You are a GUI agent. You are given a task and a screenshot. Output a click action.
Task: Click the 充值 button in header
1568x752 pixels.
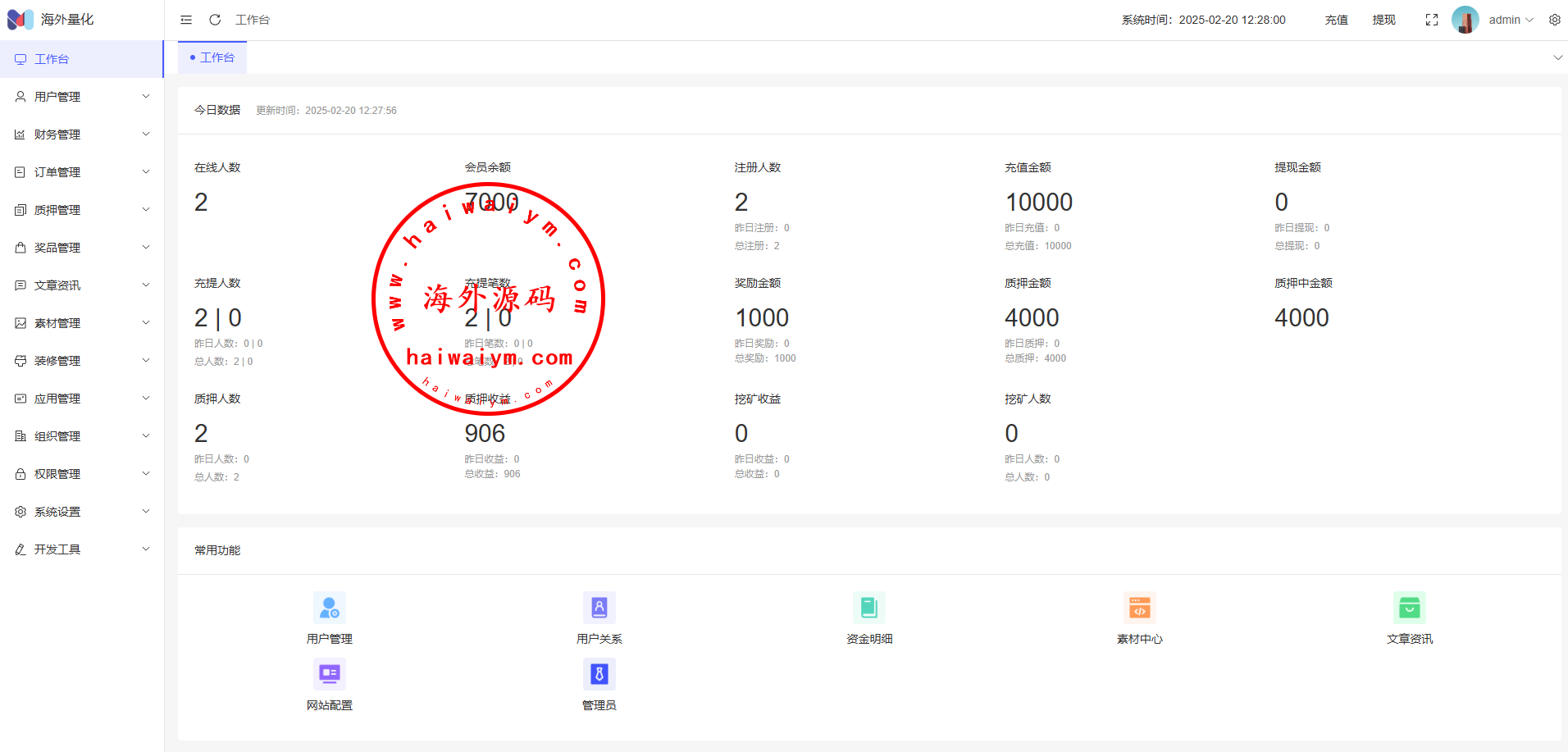point(1336,20)
